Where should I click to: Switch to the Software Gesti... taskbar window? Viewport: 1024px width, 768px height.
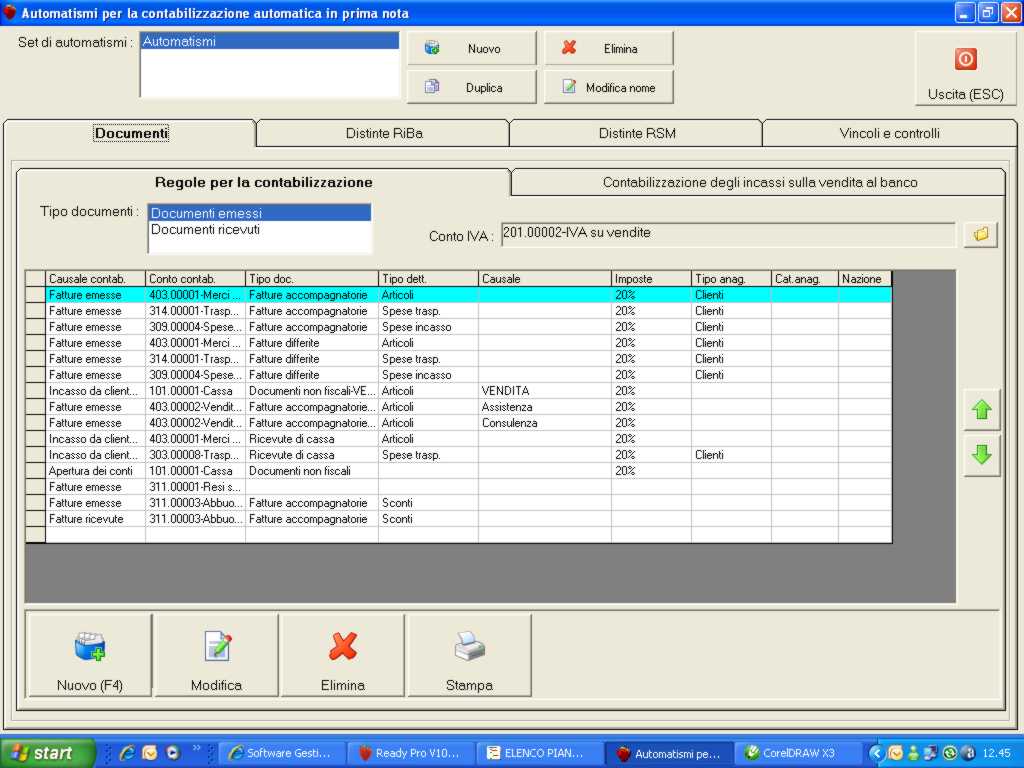tap(281, 753)
